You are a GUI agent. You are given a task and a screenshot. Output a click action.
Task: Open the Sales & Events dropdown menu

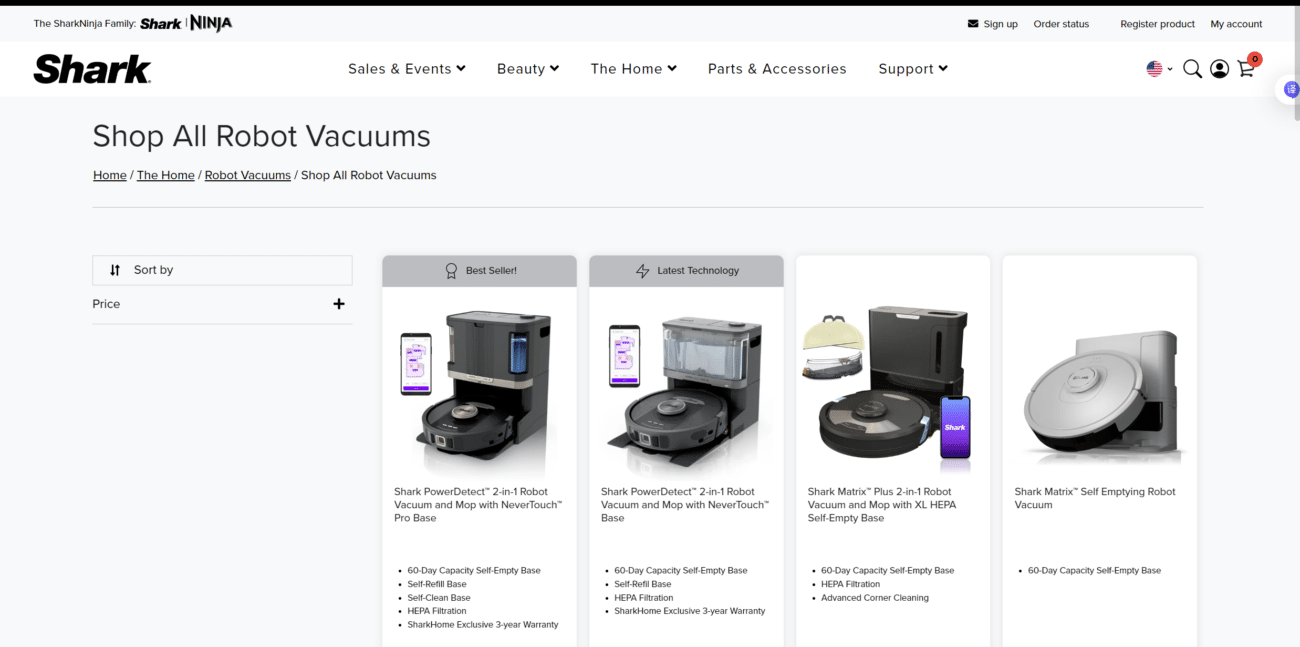pos(406,69)
